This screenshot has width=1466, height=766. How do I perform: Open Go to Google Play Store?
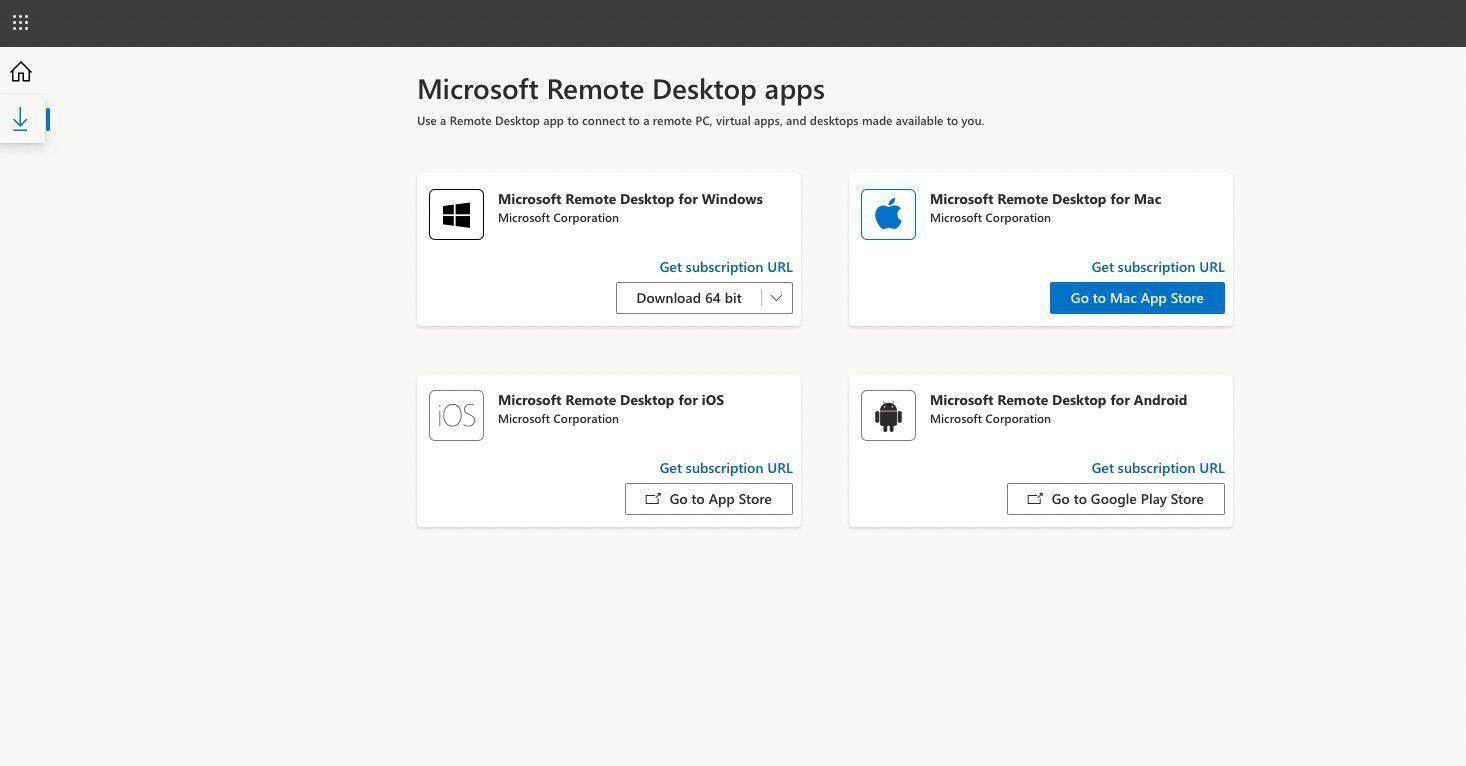(1115, 499)
